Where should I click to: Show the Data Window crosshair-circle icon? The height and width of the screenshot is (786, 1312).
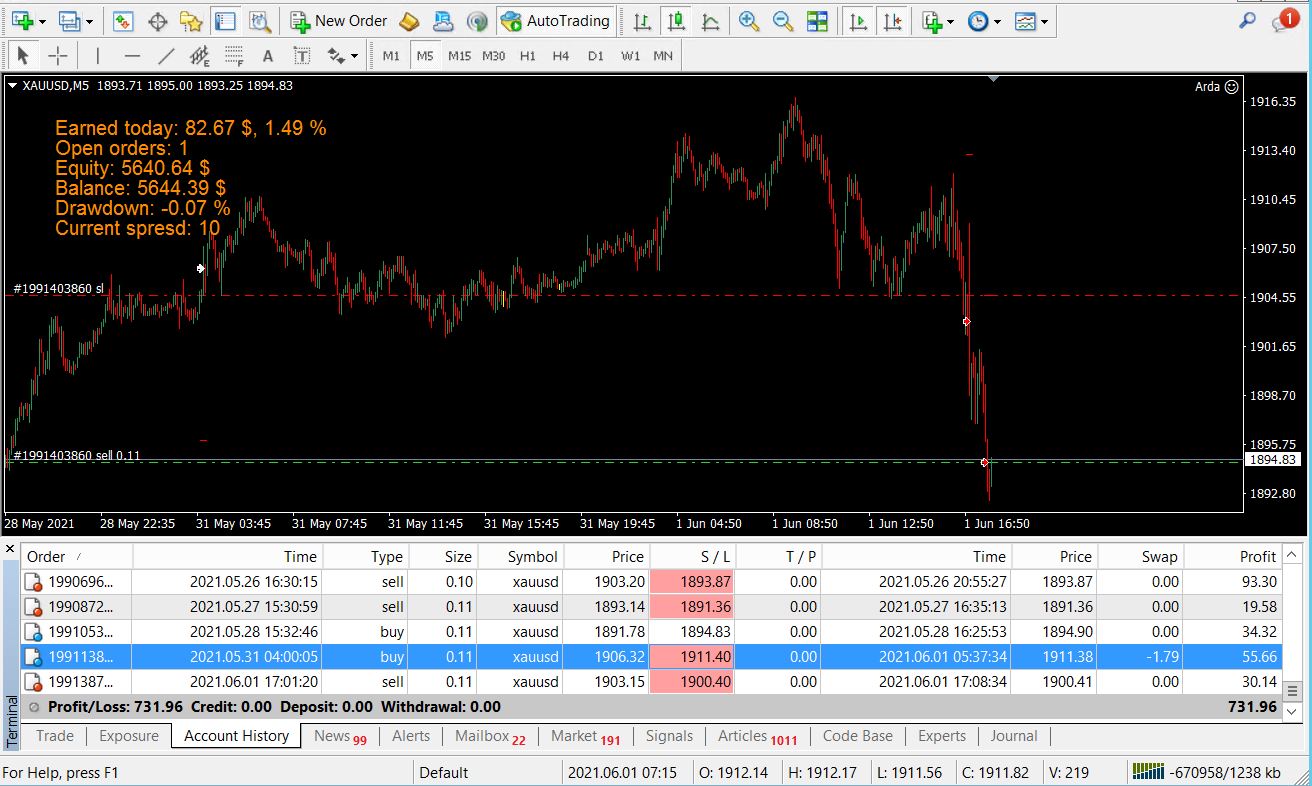(157, 21)
